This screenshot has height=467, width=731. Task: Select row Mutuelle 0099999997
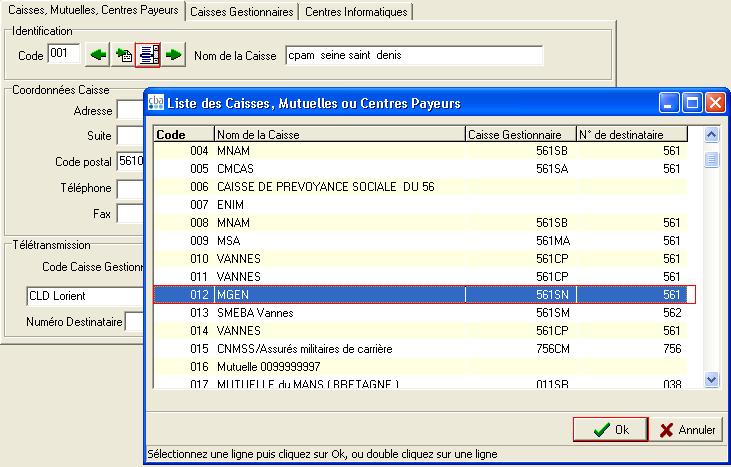click(x=421, y=367)
